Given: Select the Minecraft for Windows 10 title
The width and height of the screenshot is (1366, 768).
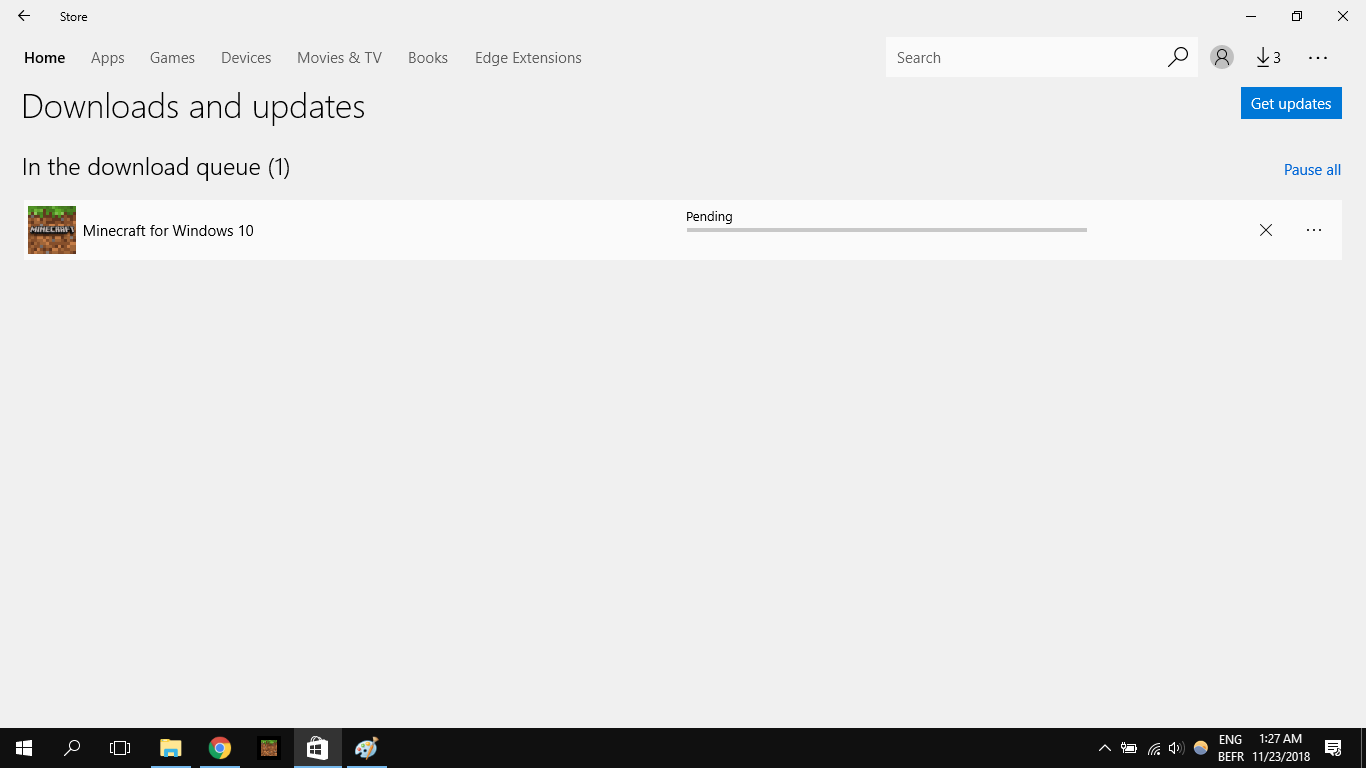Looking at the screenshot, I should 168,231.
